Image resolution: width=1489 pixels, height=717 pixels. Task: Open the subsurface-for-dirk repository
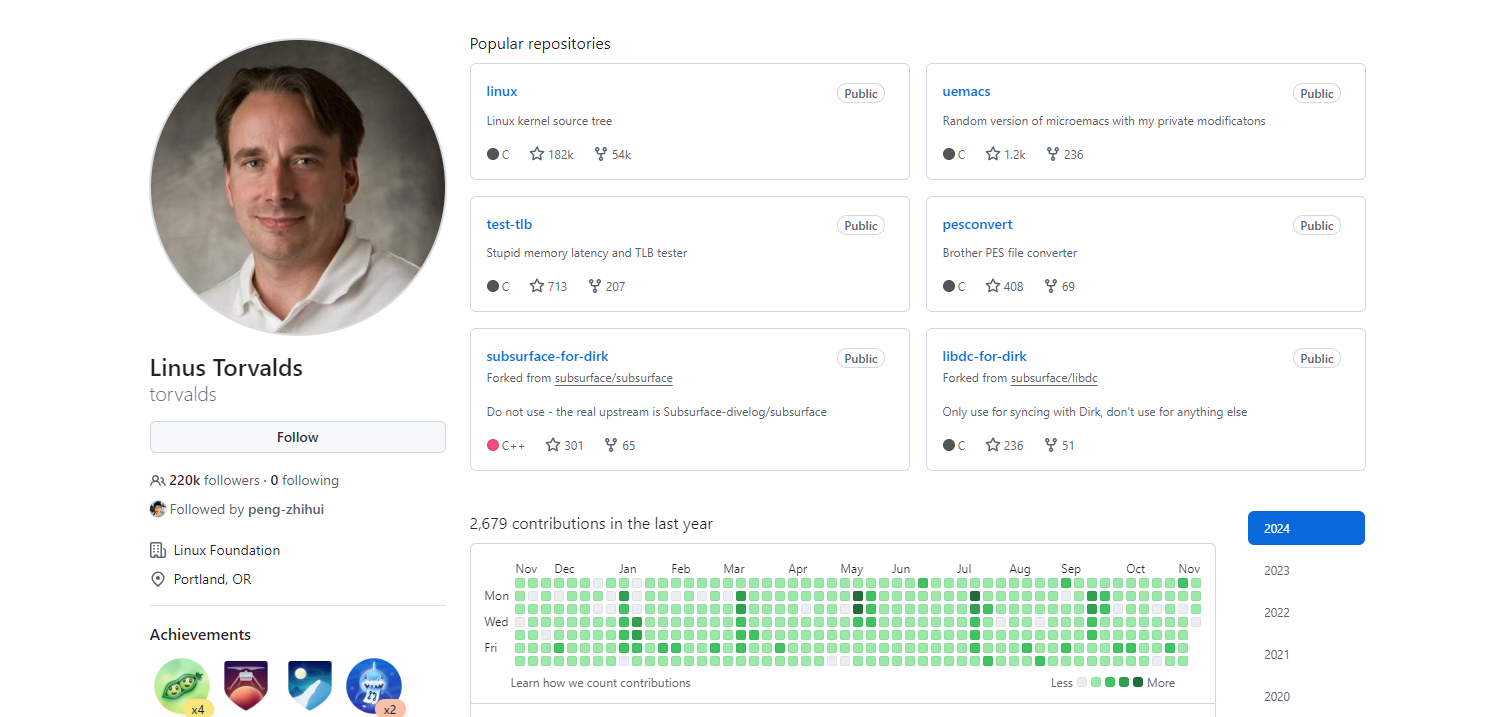[x=547, y=356]
